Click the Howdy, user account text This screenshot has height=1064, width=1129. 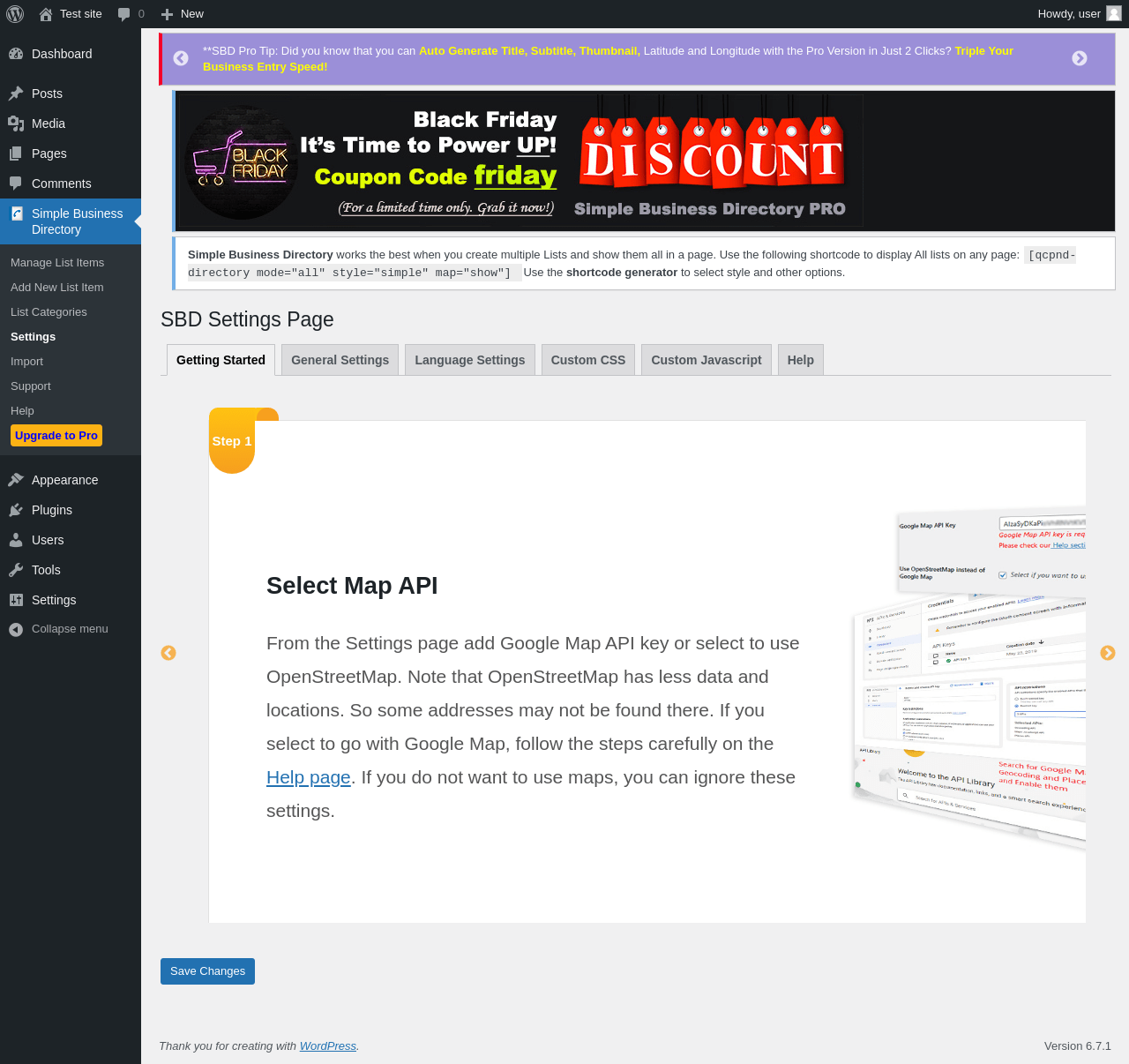(x=1069, y=14)
